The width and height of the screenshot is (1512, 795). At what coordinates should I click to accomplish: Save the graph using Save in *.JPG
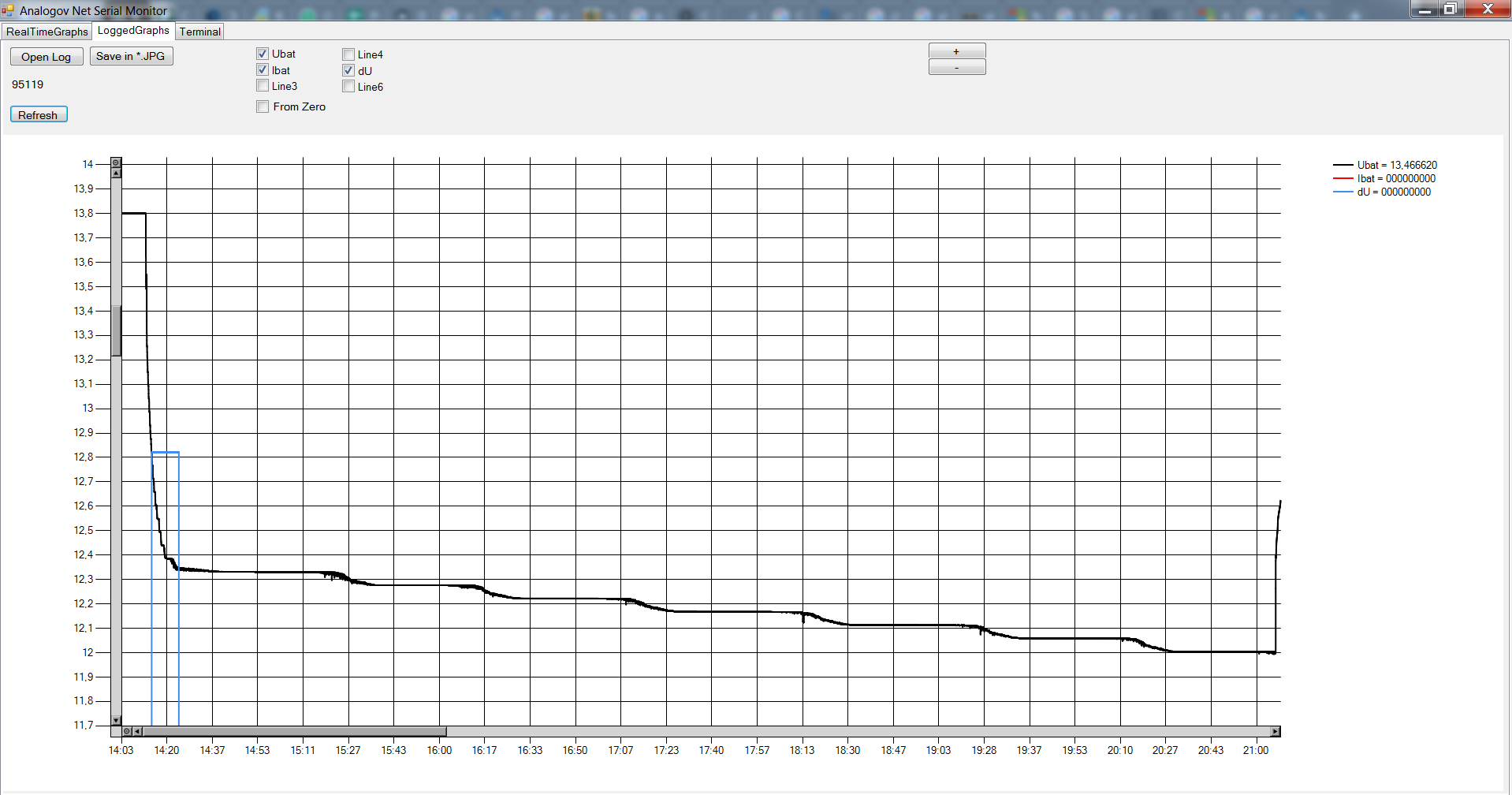click(131, 56)
